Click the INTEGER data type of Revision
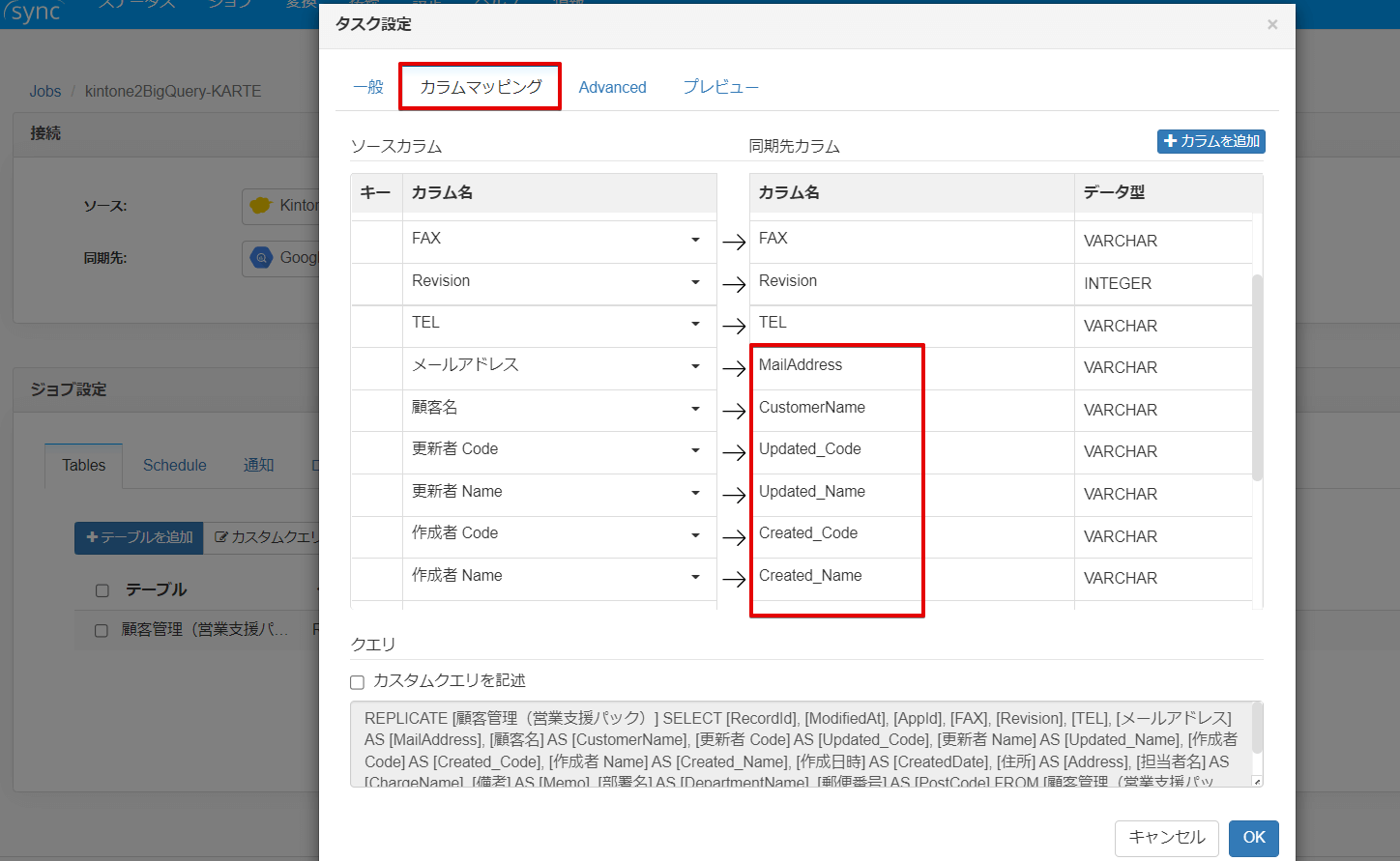The image size is (1400, 861). pos(1118,284)
